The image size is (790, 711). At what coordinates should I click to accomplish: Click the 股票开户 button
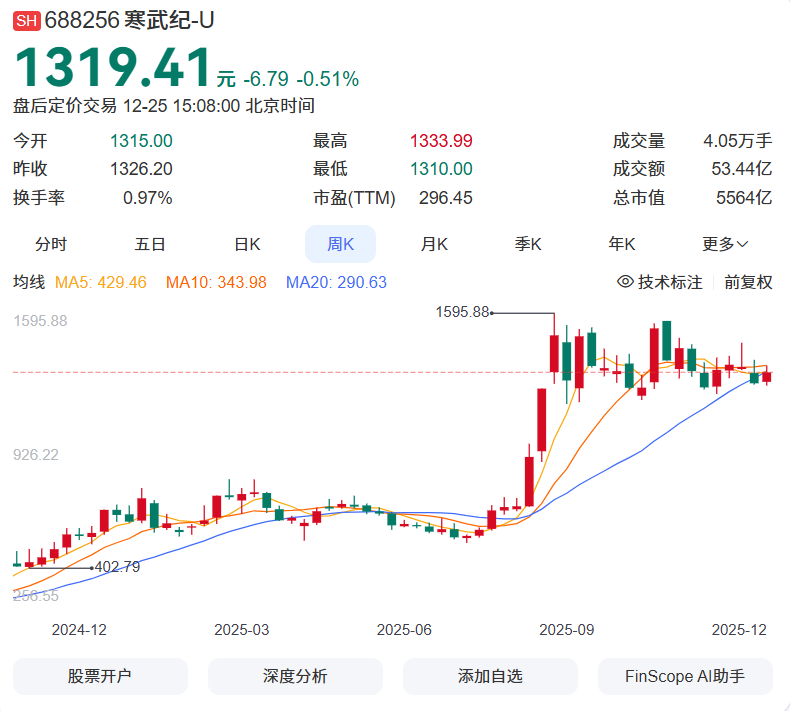coord(100,676)
